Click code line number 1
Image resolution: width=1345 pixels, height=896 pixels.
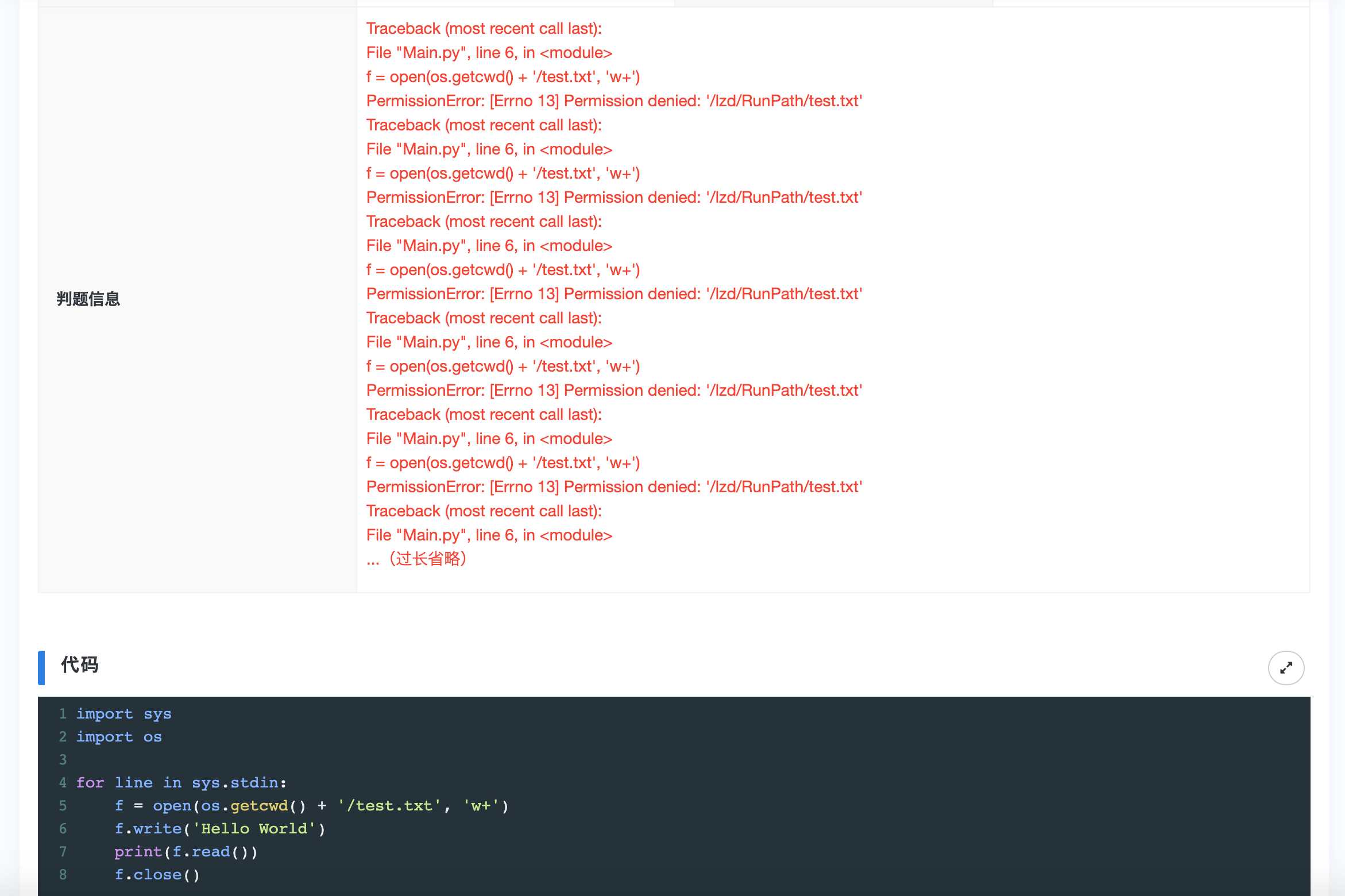[x=63, y=714]
